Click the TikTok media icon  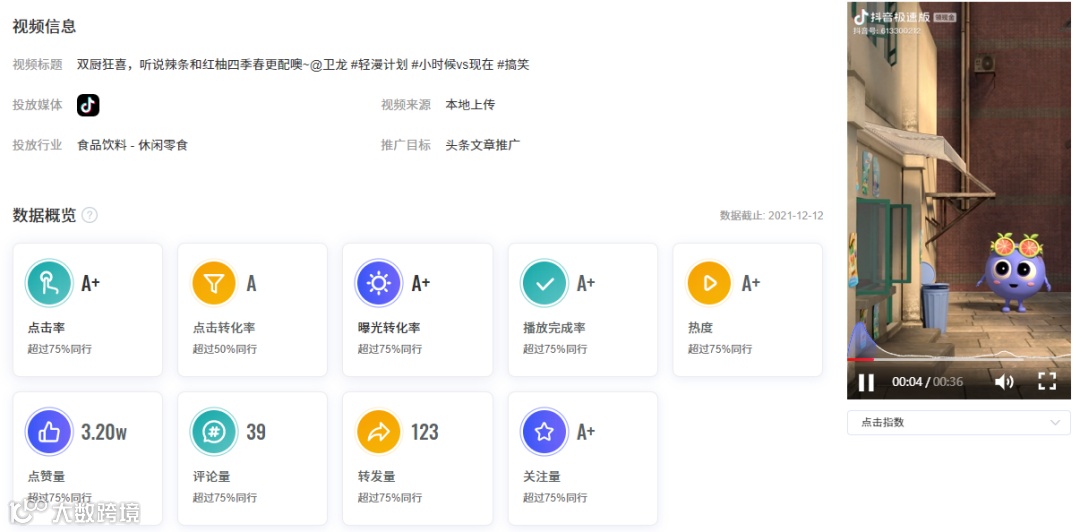88,105
